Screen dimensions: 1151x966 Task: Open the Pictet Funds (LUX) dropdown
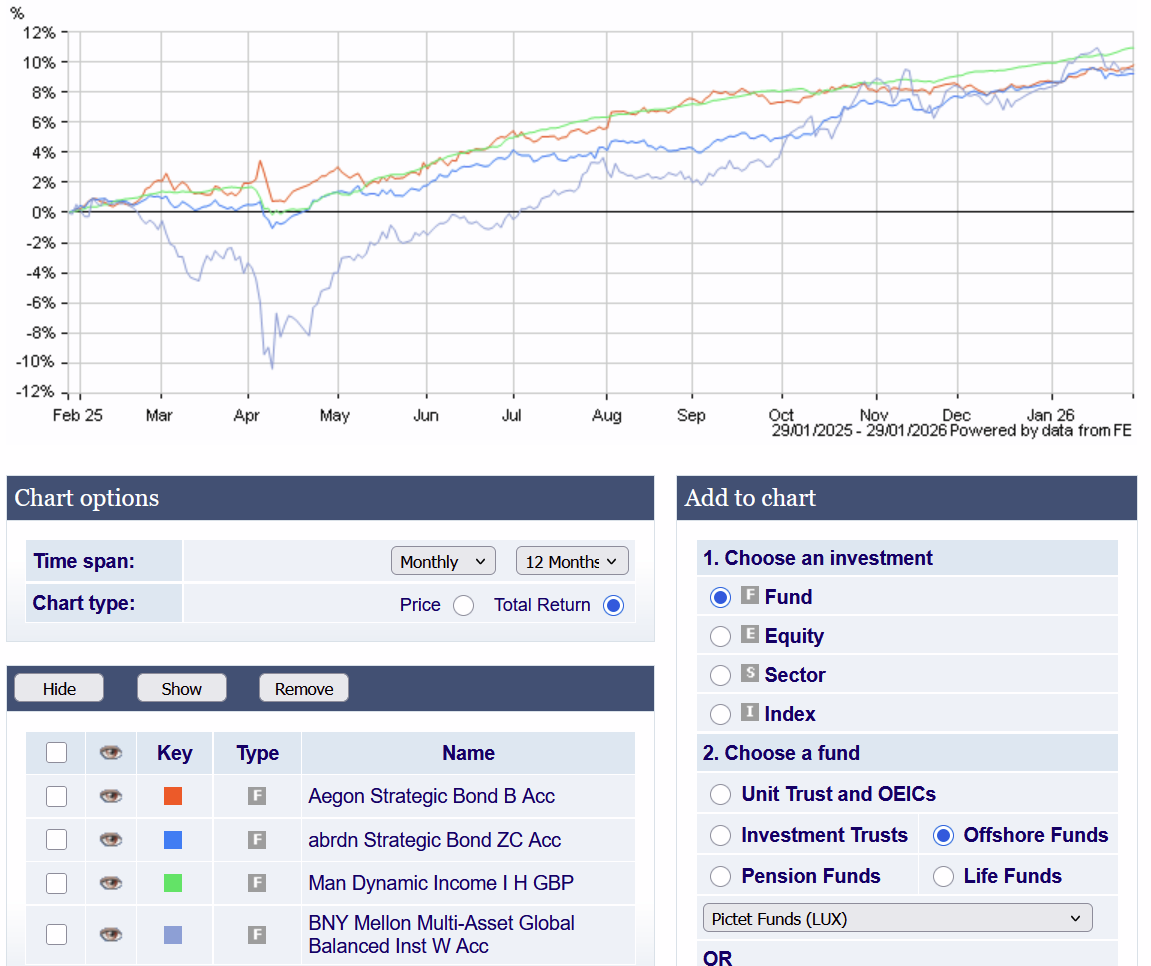[x=897, y=918]
